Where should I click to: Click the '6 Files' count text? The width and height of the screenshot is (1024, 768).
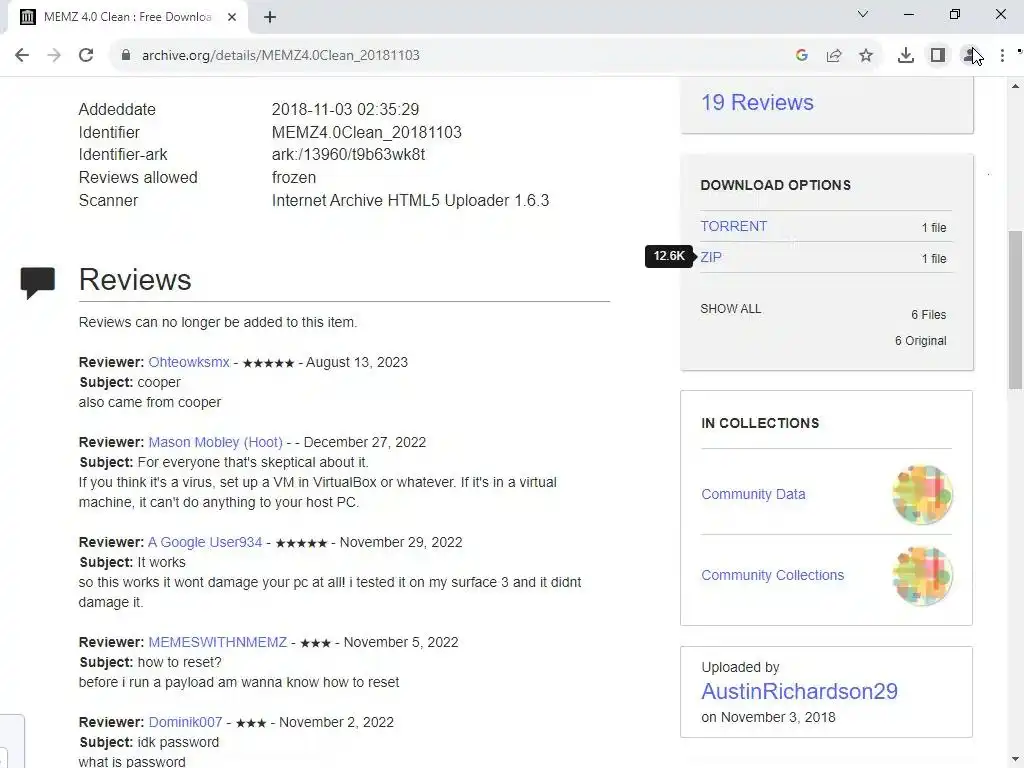click(x=929, y=315)
